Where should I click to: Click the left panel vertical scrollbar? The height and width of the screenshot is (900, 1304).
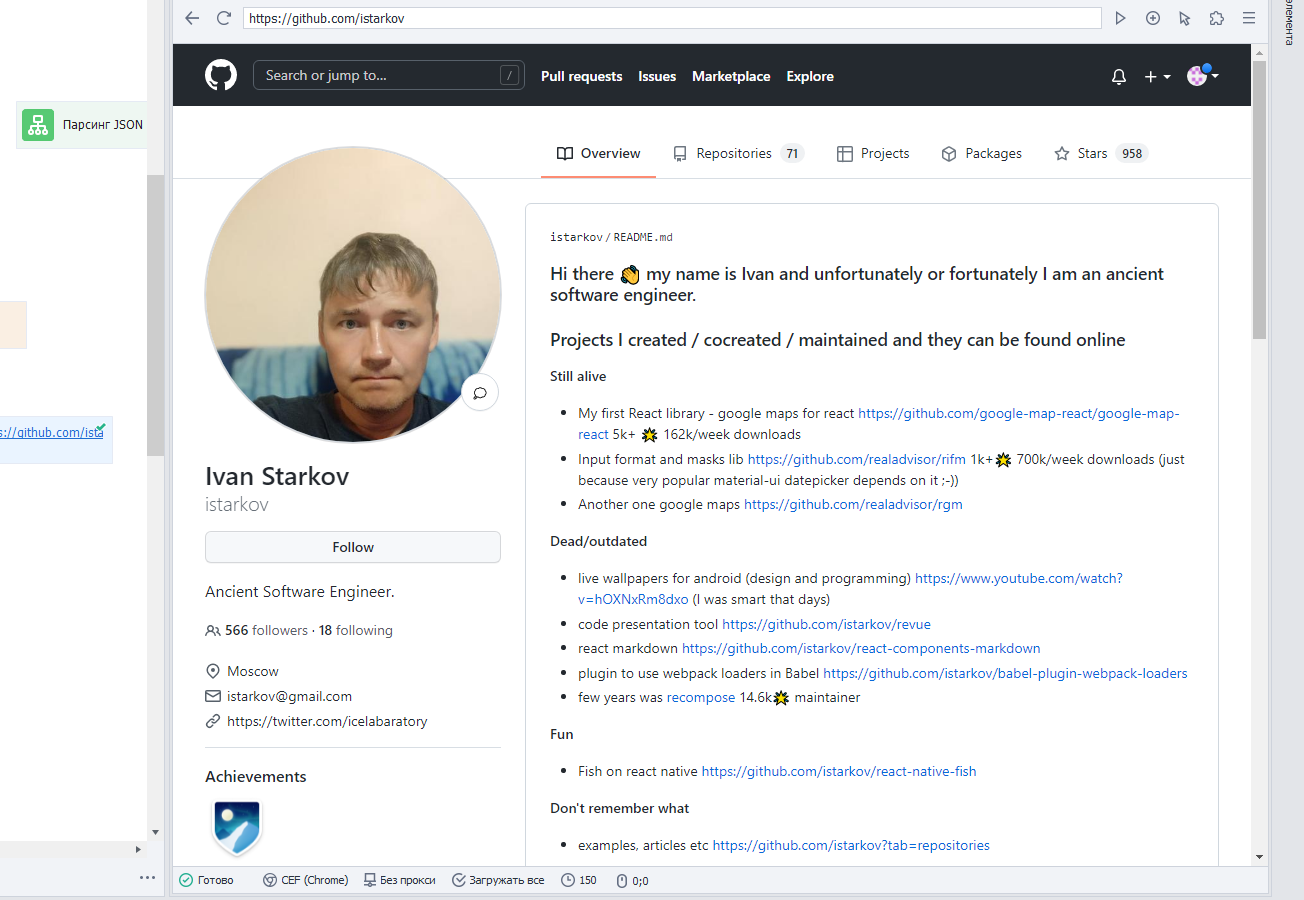point(155,315)
